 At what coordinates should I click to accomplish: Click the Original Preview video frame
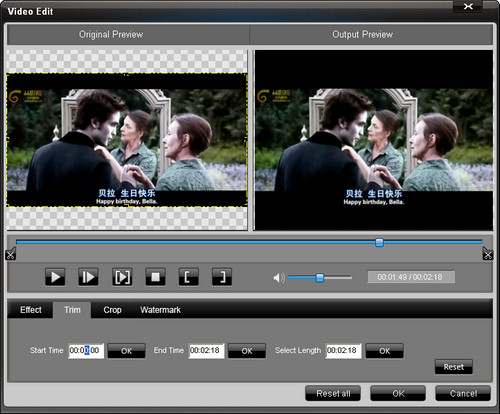point(127,139)
